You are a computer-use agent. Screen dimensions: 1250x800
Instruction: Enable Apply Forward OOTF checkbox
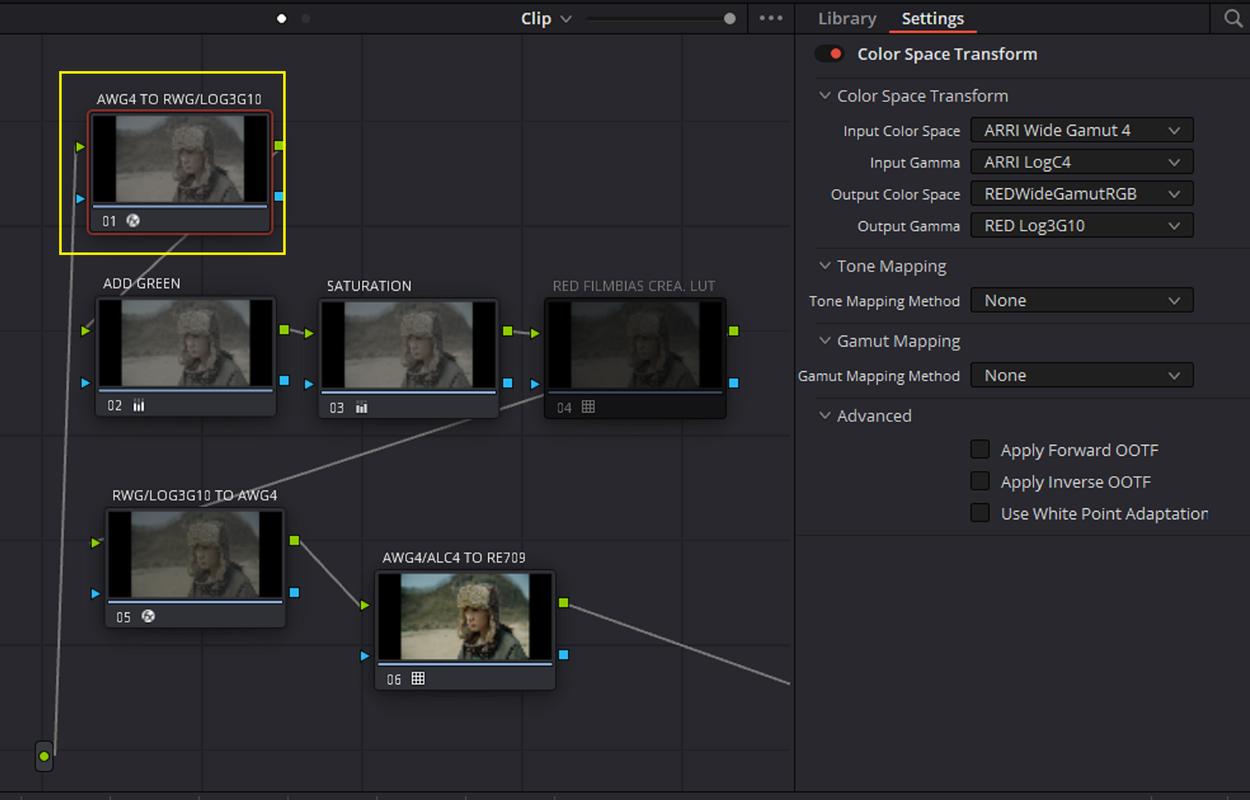pos(980,449)
